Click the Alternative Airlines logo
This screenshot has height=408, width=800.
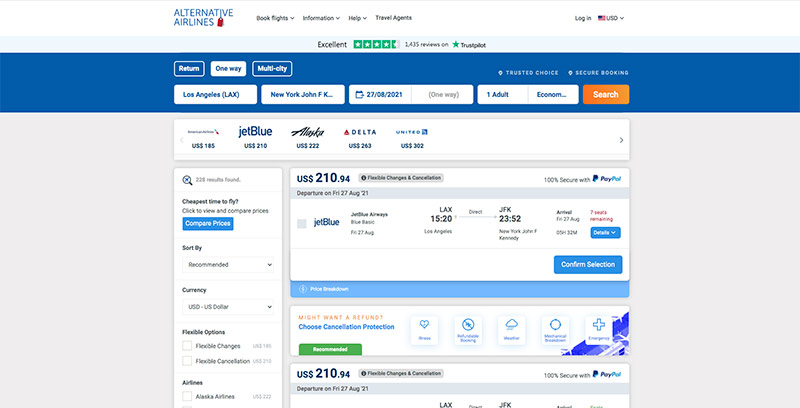tap(203, 18)
